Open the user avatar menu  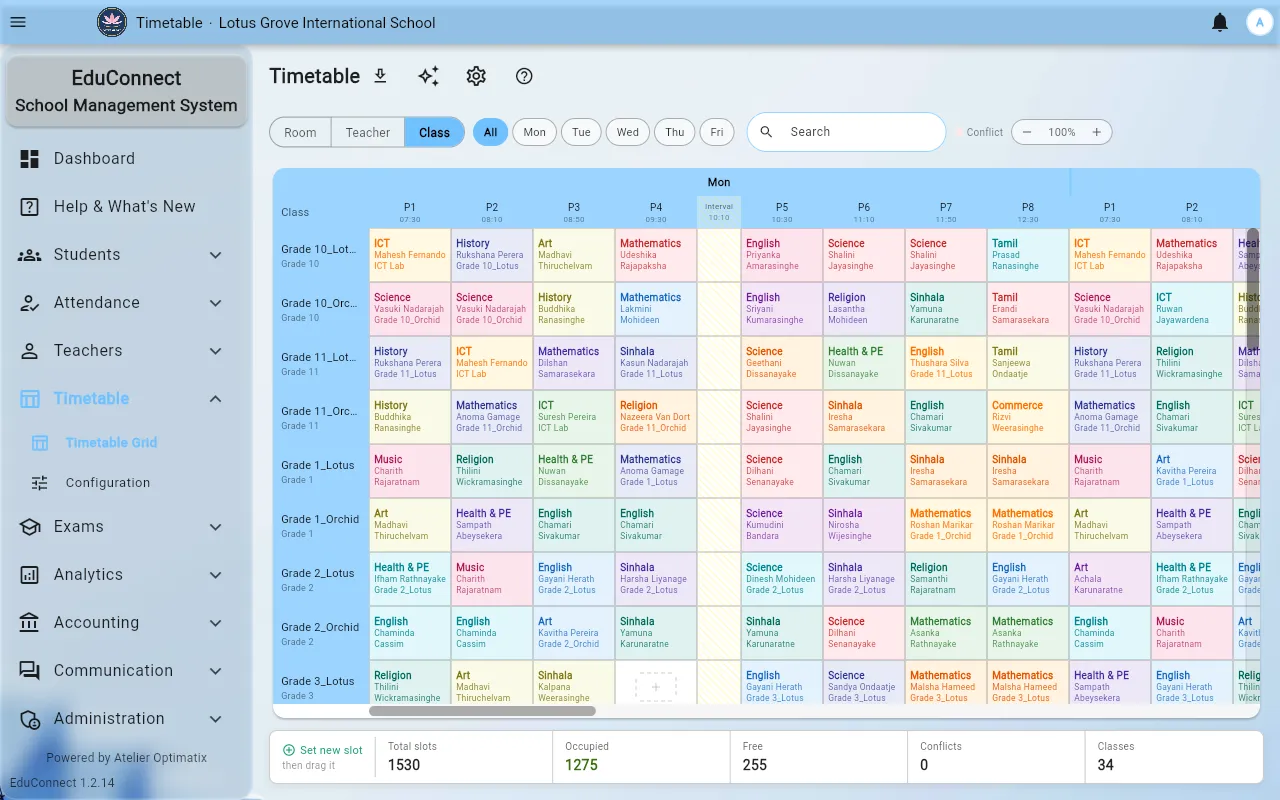(1258, 22)
